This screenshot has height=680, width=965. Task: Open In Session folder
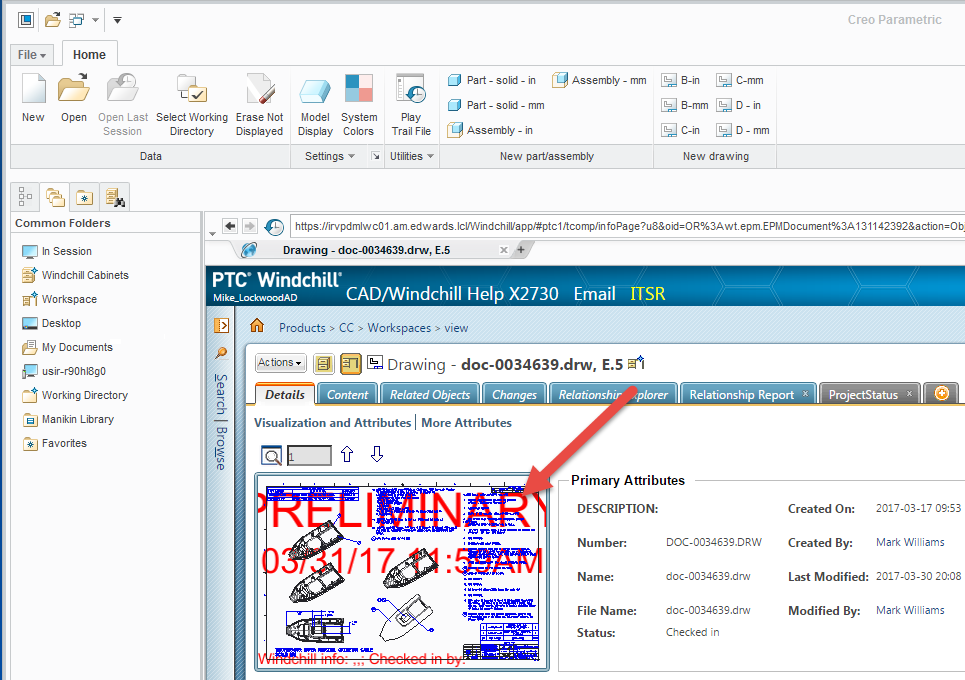(57, 251)
